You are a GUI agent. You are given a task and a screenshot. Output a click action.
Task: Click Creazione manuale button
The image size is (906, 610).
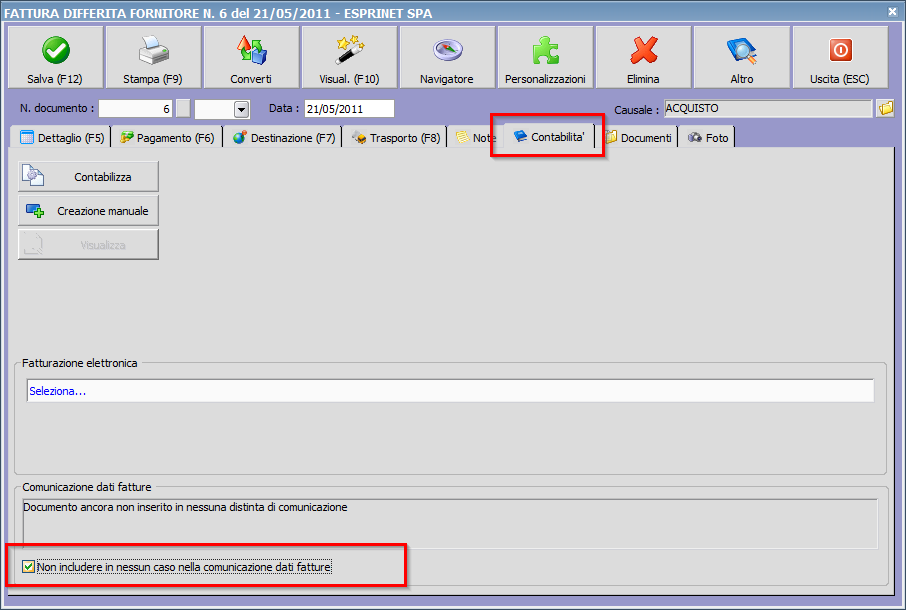(88, 211)
